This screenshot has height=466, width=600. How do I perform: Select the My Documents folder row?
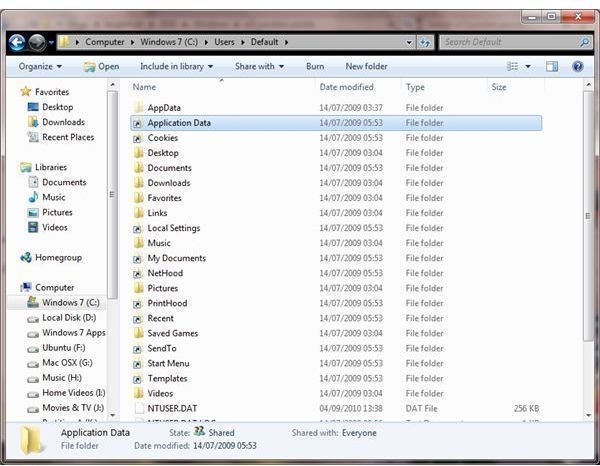[x=336, y=258]
